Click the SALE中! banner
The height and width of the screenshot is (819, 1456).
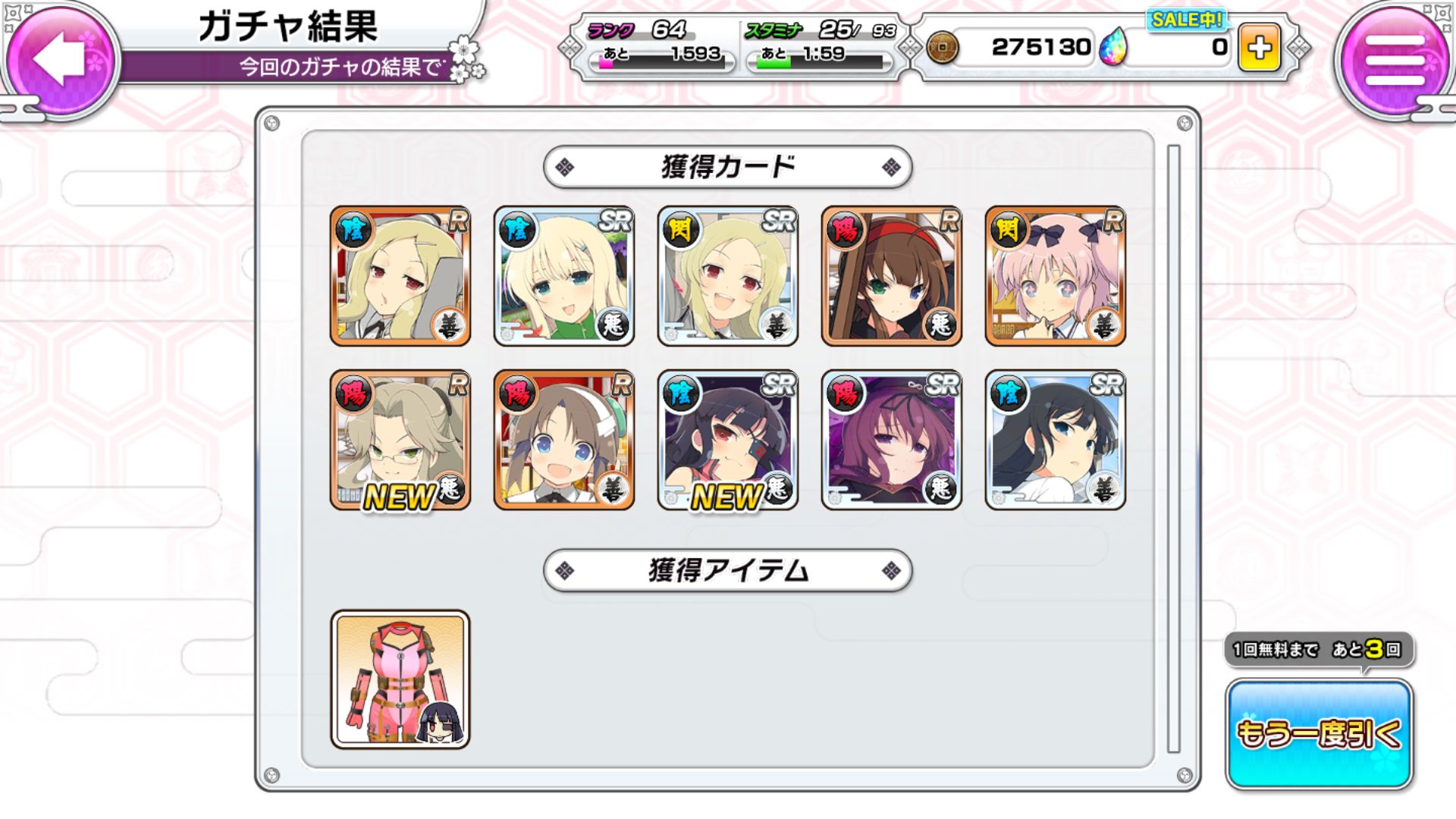pyautogui.click(x=1187, y=19)
